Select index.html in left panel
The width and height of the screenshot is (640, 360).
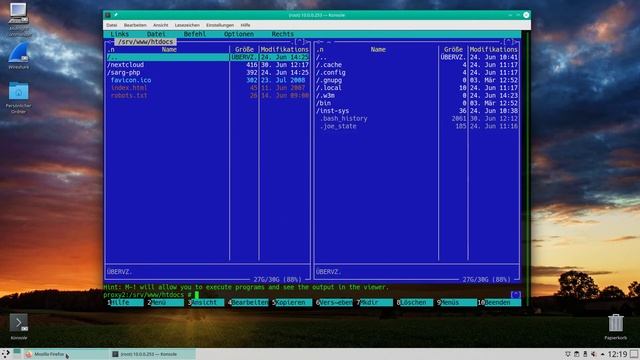pyautogui.click(x=208, y=88)
